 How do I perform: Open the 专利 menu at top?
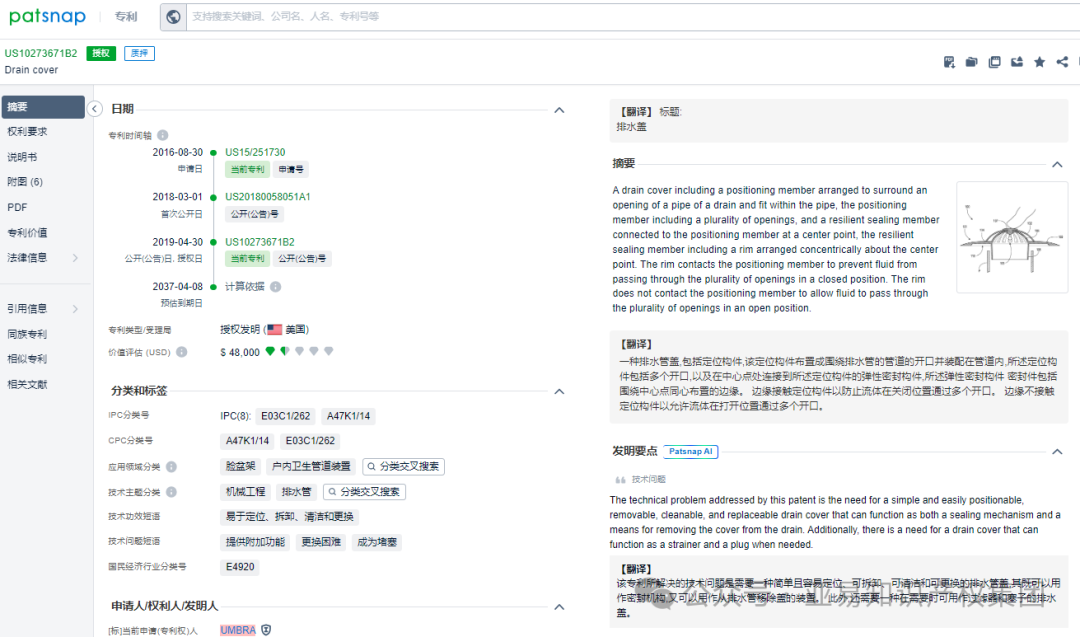click(124, 16)
